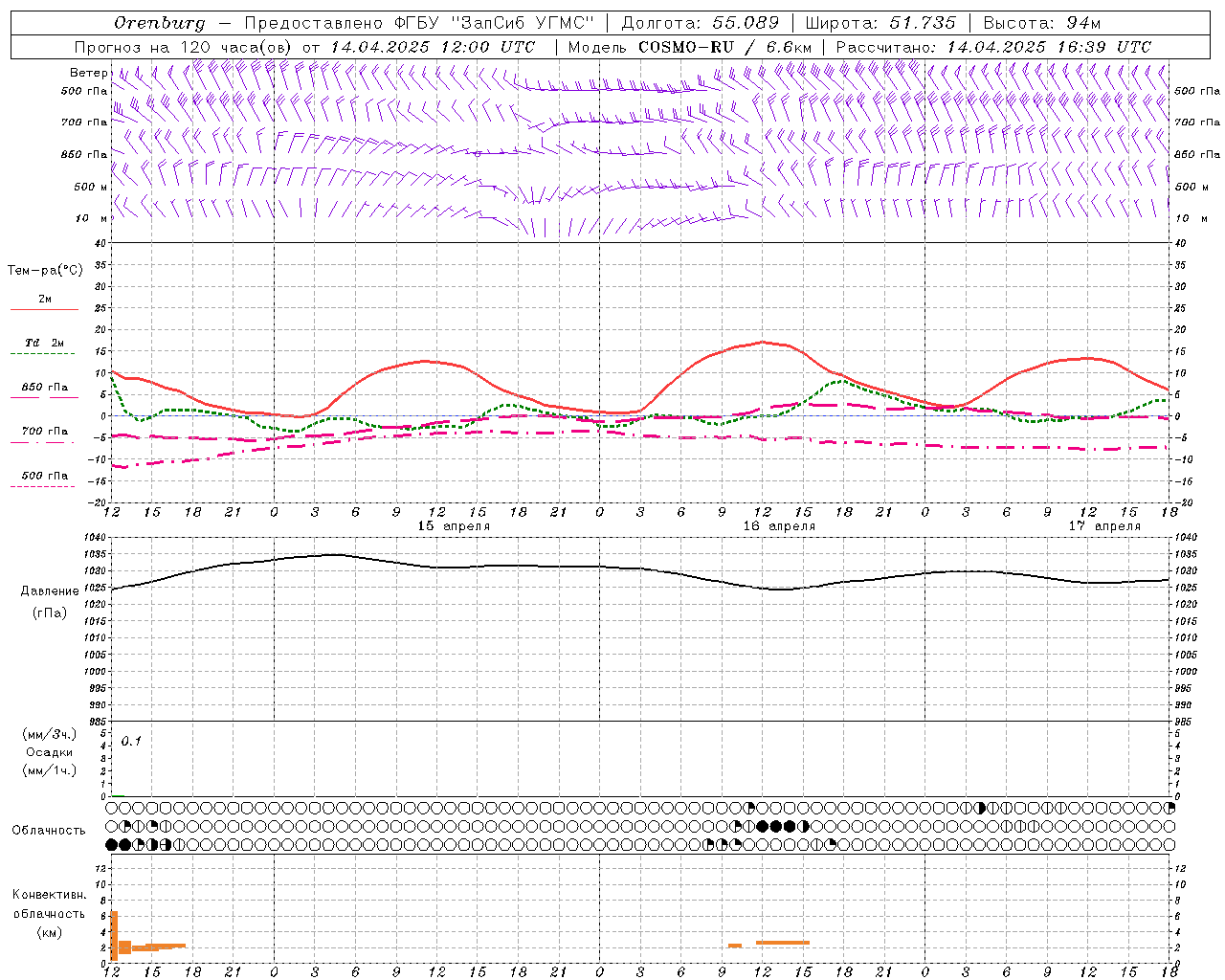
Task: Click the 0.1 precipitation value
Action: tap(131, 741)
